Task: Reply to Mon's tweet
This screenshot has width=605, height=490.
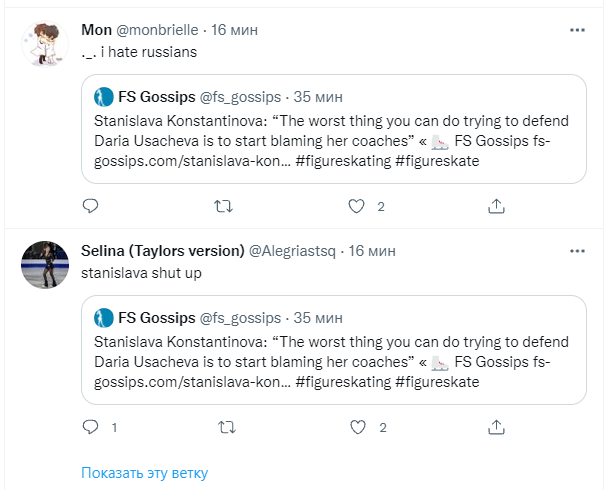Action: pyautogui.click(x=90, y=206)
